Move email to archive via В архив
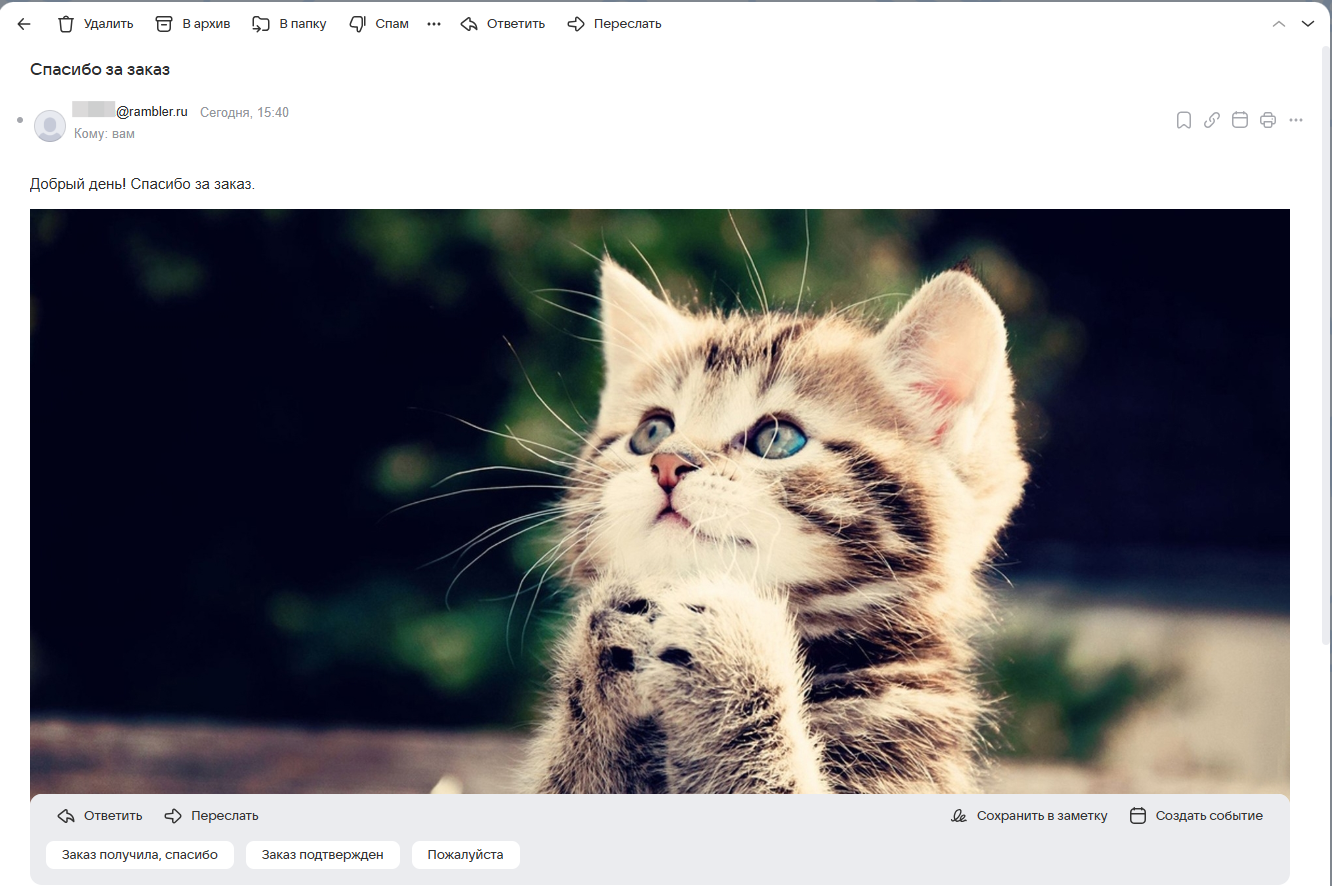This screenshot has height=886, width=1332. point(192,24)
